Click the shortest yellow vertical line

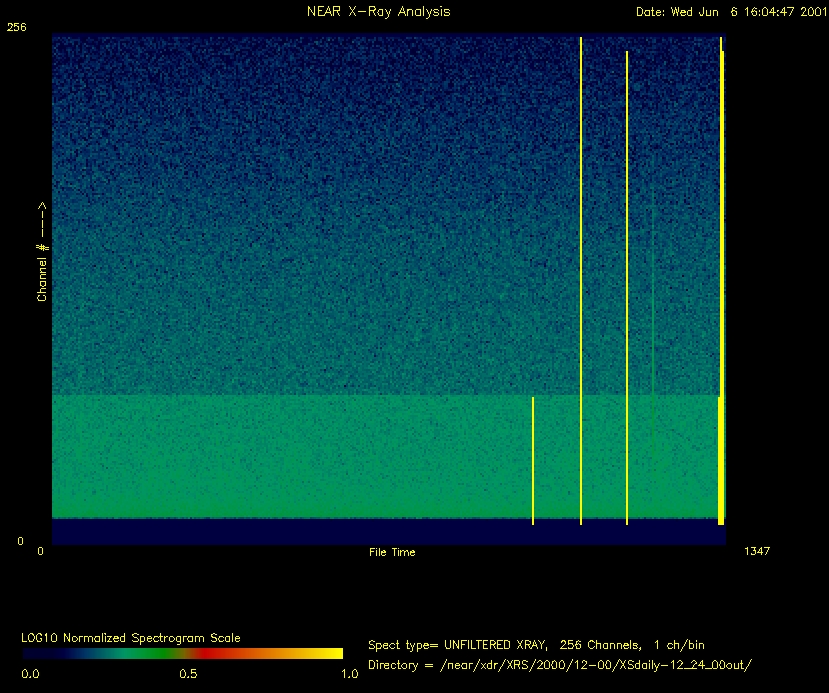coord(533,460)
